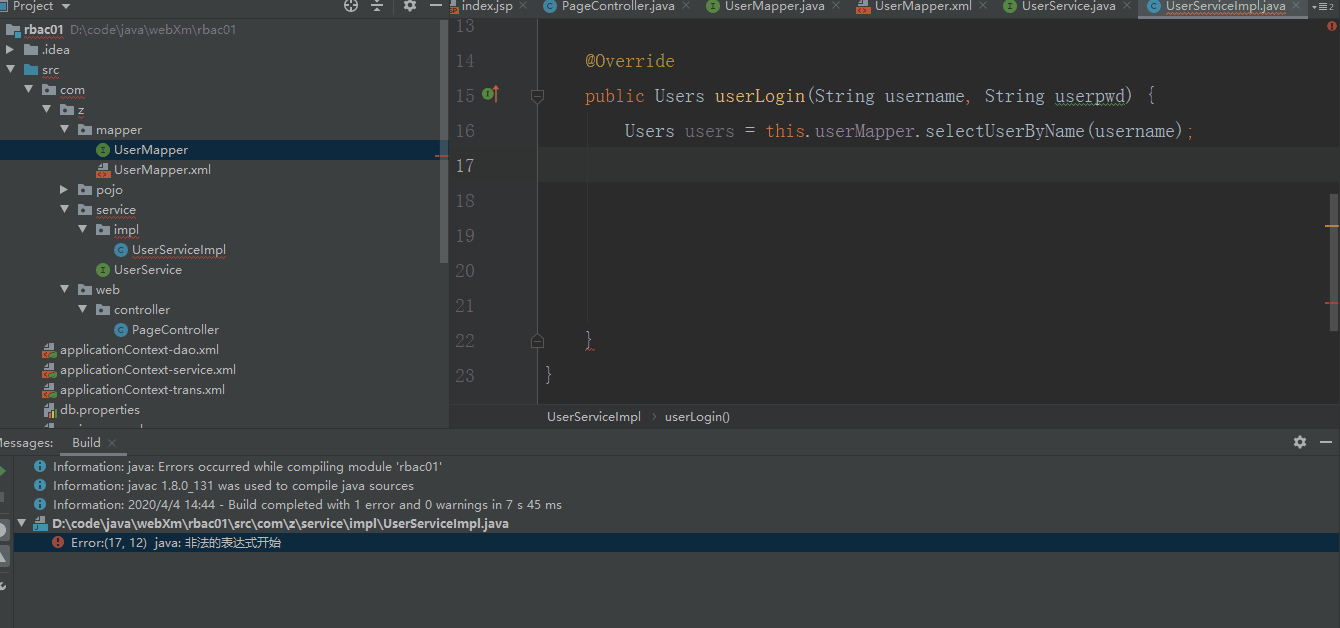Open Messages panel settings gear
This screenshot has height=628, width=1340.
[1300, 442]
